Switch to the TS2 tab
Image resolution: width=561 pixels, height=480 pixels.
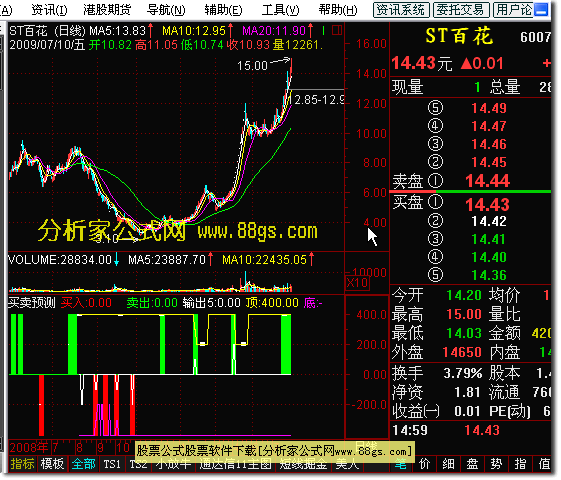click(x=138, y=465)
